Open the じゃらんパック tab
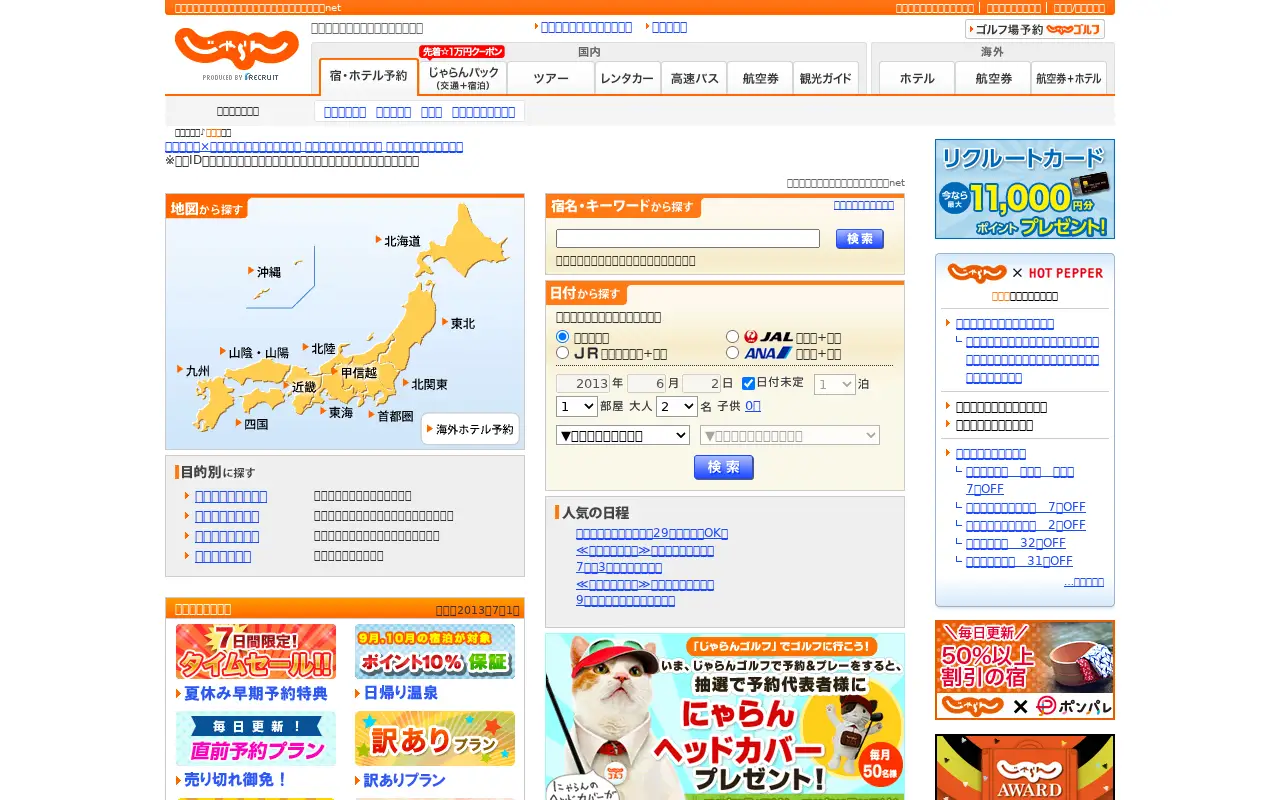 [x=463, y=78]
